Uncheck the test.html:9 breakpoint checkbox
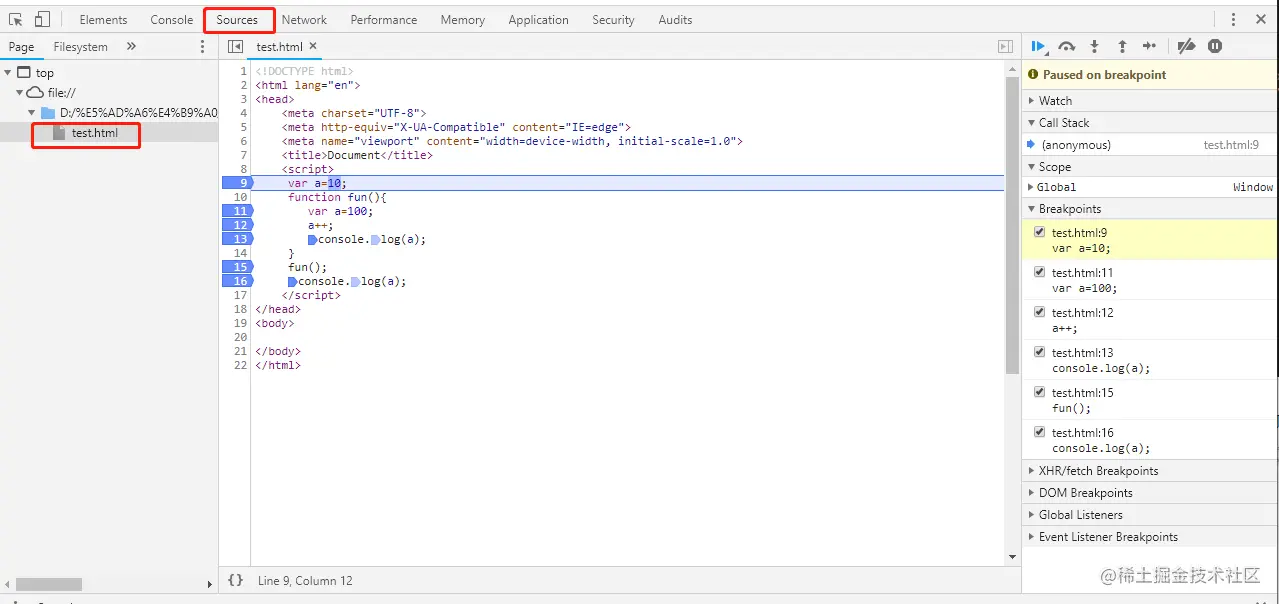1279x604 pixels. coord(1039,232)
